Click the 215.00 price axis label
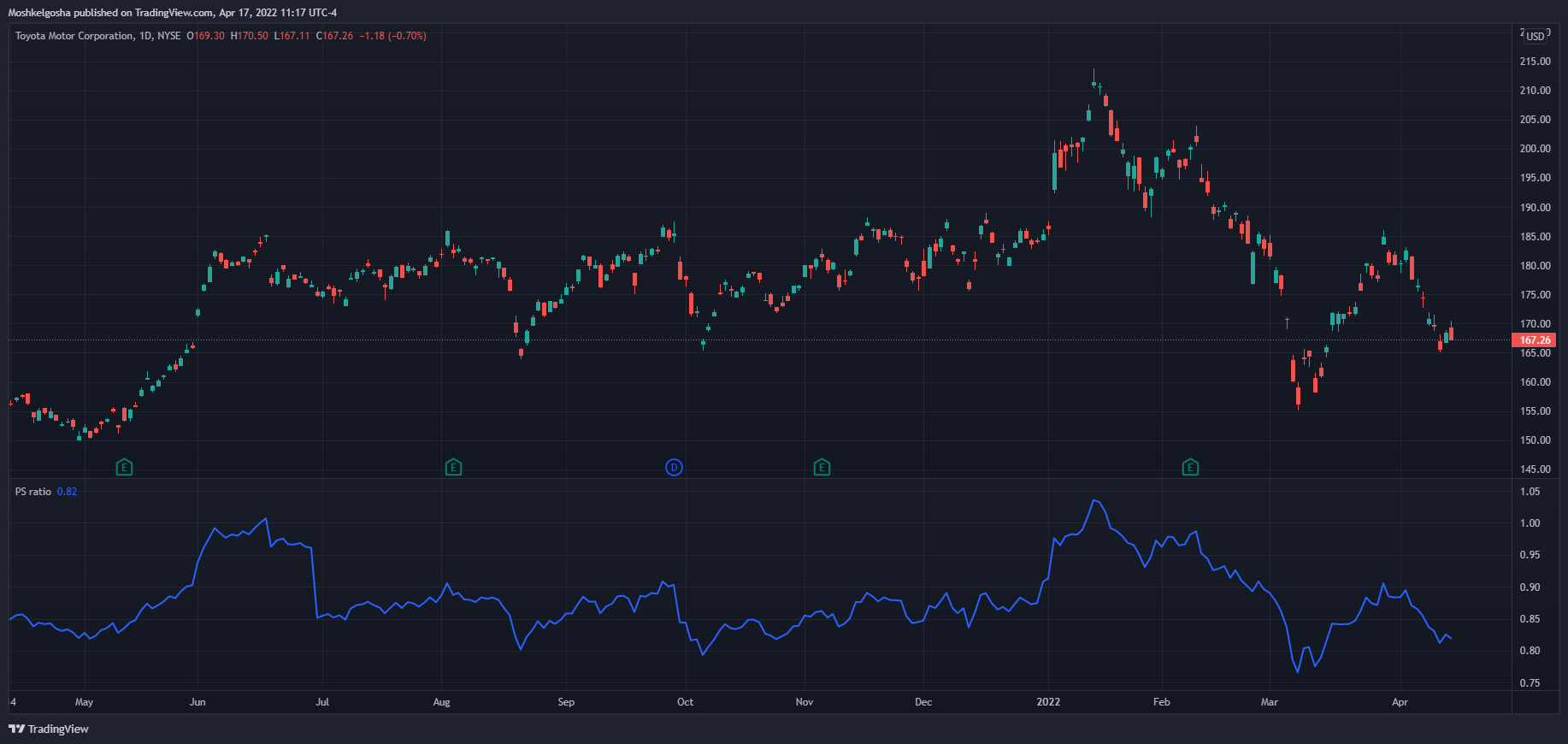Screen dimensions: 1568x744 1535,62
